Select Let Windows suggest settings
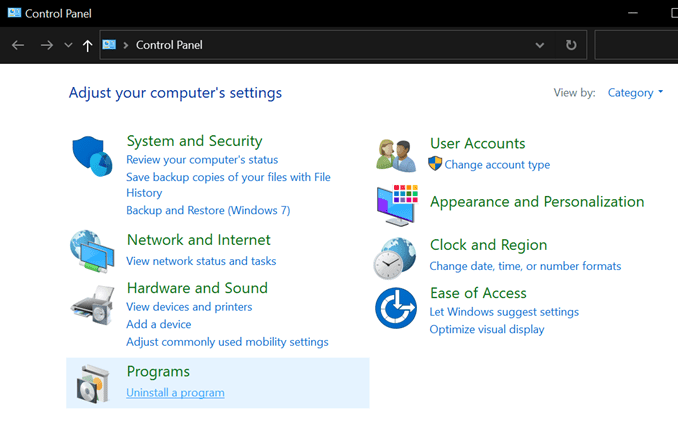 [x=504, y=312]
